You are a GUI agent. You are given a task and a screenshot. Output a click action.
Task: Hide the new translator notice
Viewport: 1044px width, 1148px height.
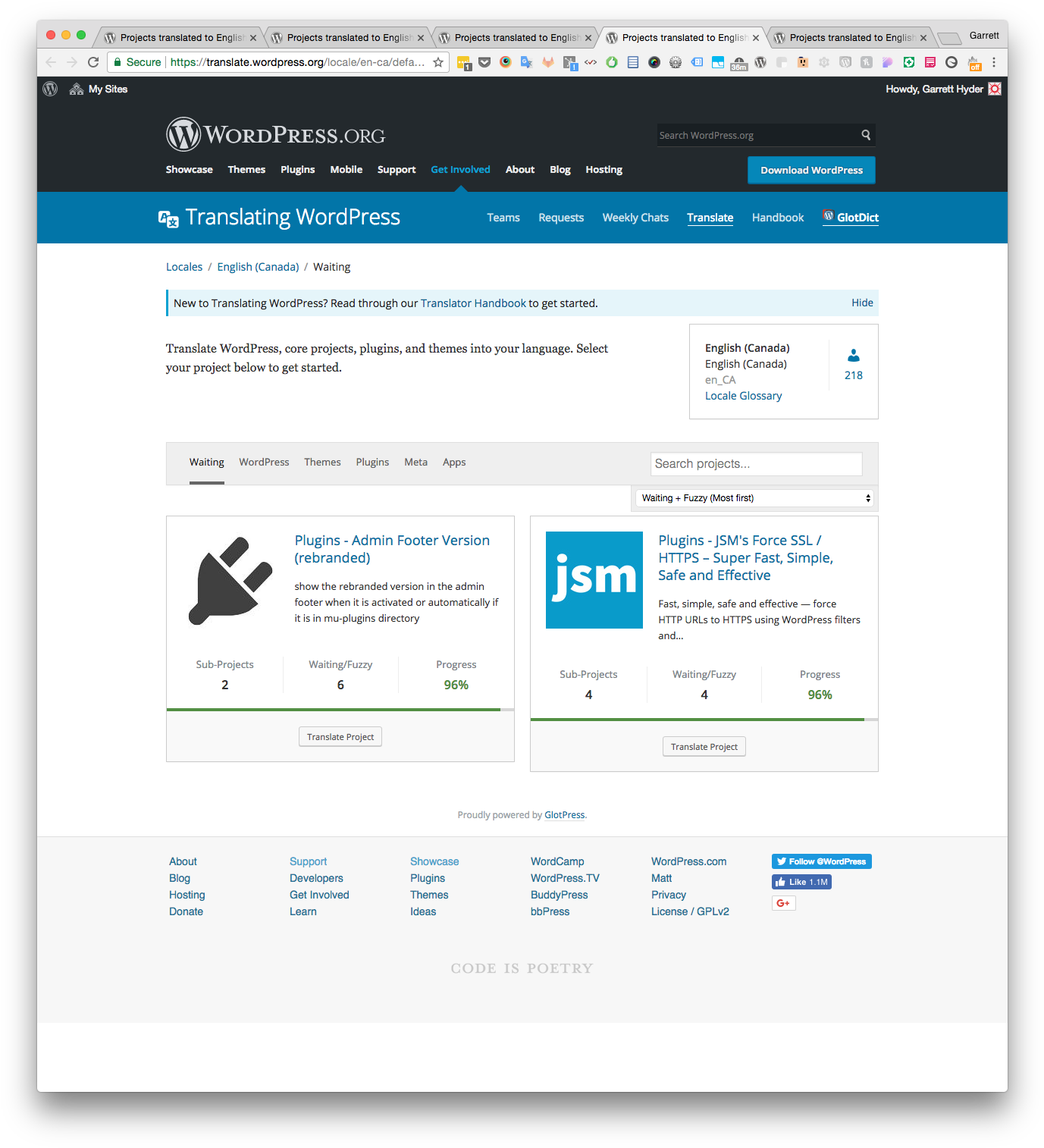[x=862, y=303]
